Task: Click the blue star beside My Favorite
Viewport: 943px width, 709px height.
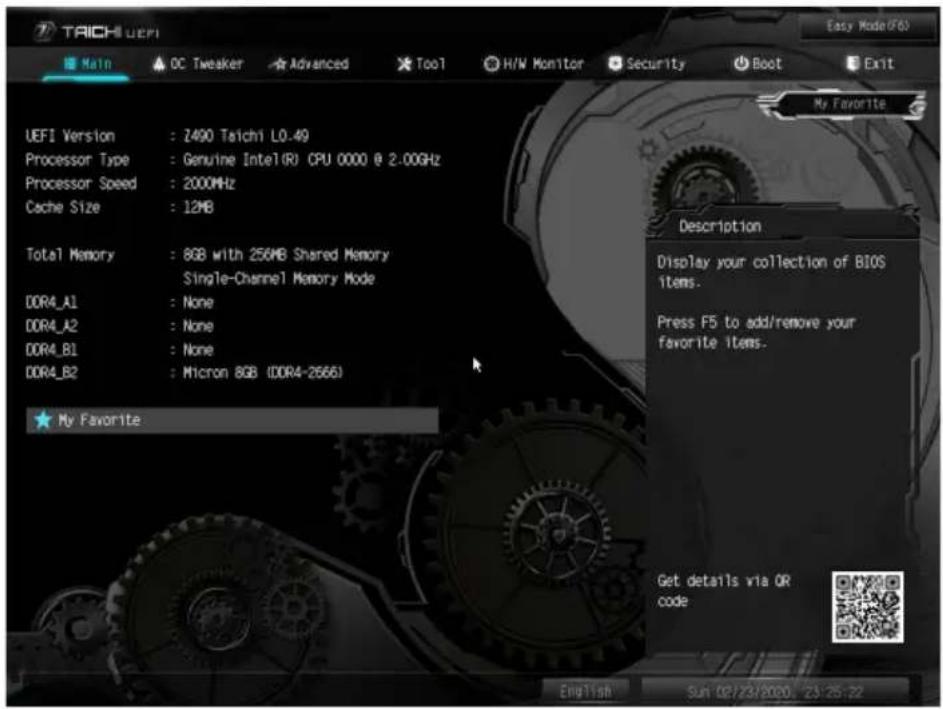Action: (x=43, y=420)
